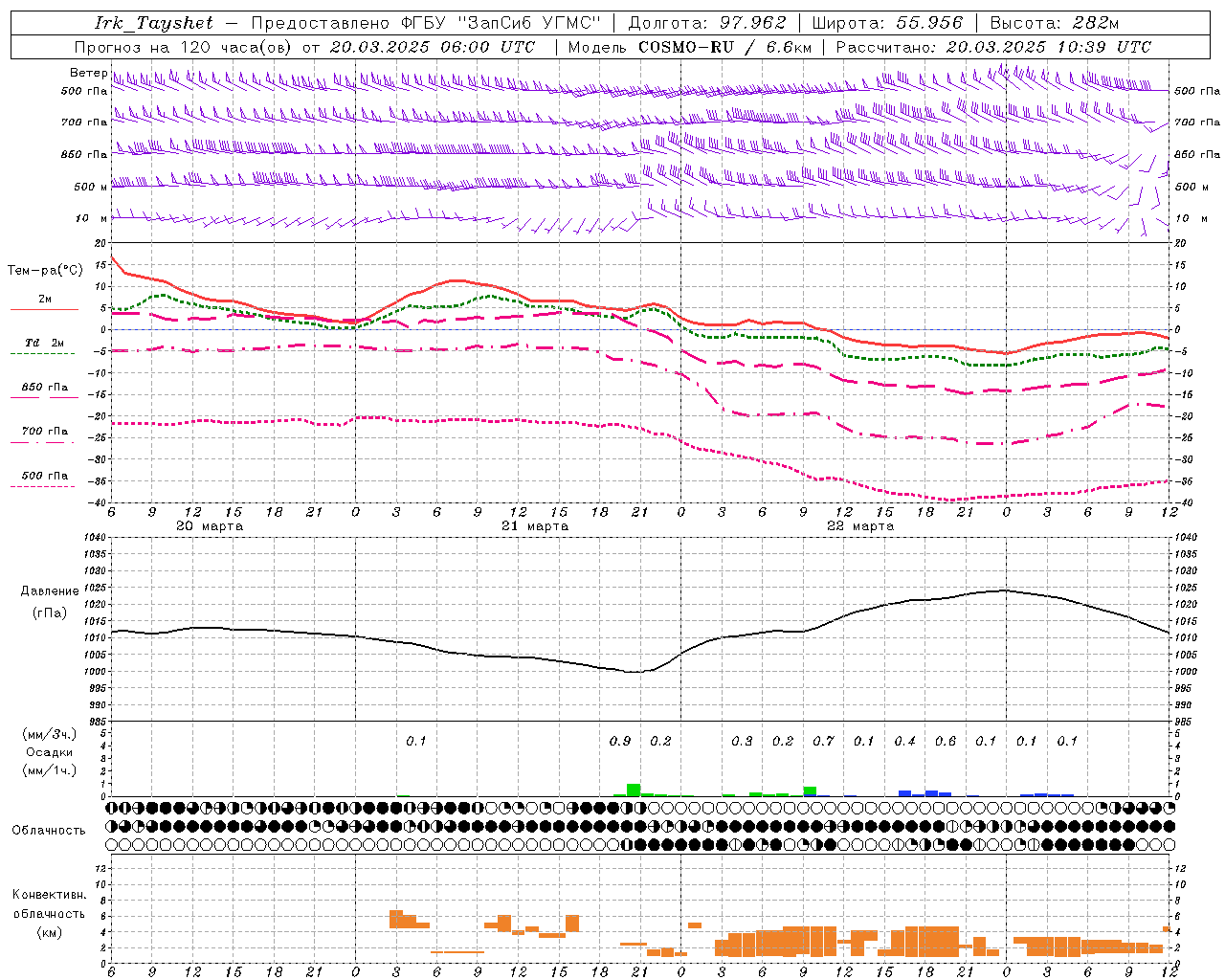This screenshot has height=980, width=1225.
Task: Click the date label '20 марта'
Action: 210,526
